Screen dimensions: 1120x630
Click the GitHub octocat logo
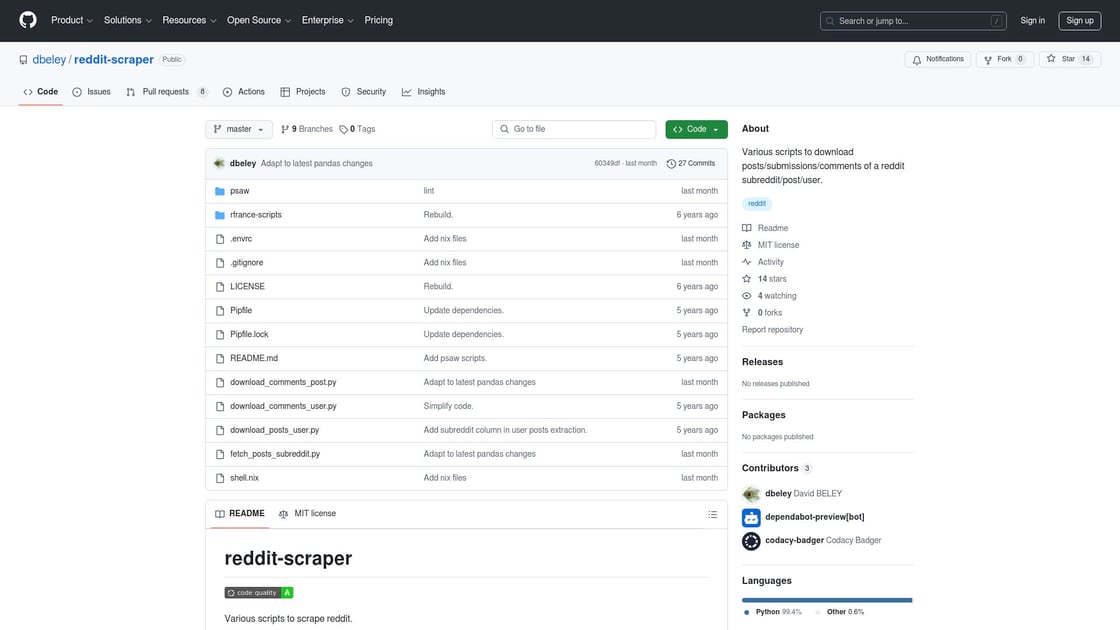point(28,20)
